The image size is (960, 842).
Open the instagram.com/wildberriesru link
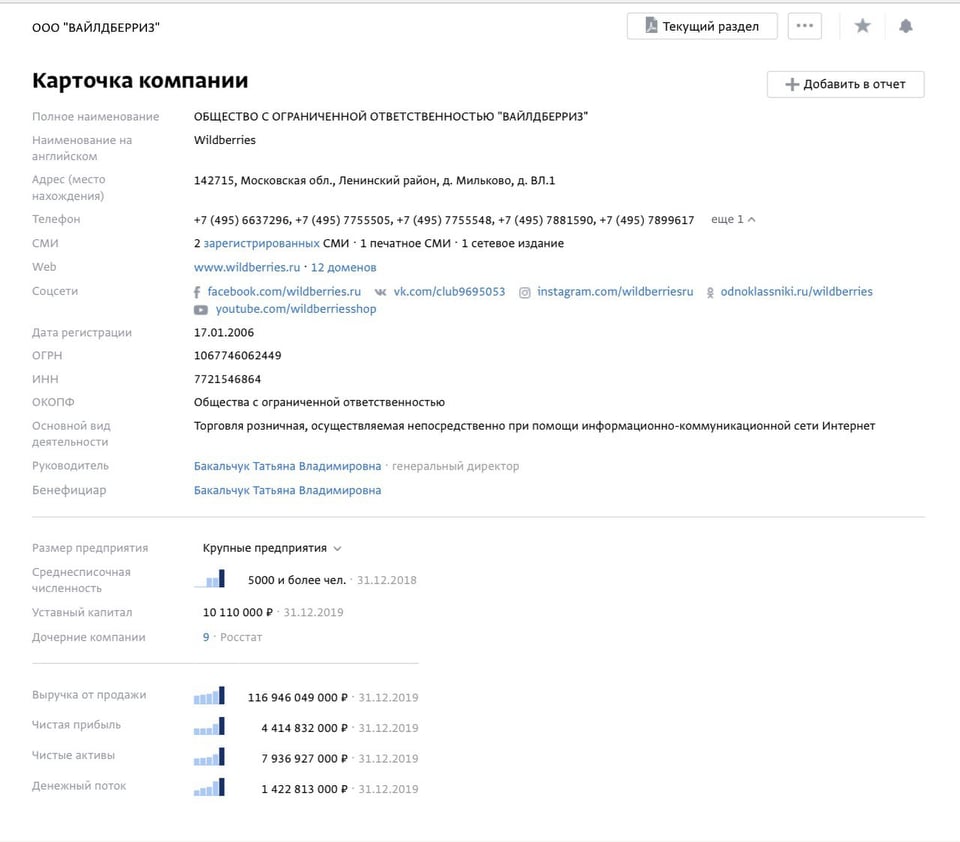(x=614, y=291)
